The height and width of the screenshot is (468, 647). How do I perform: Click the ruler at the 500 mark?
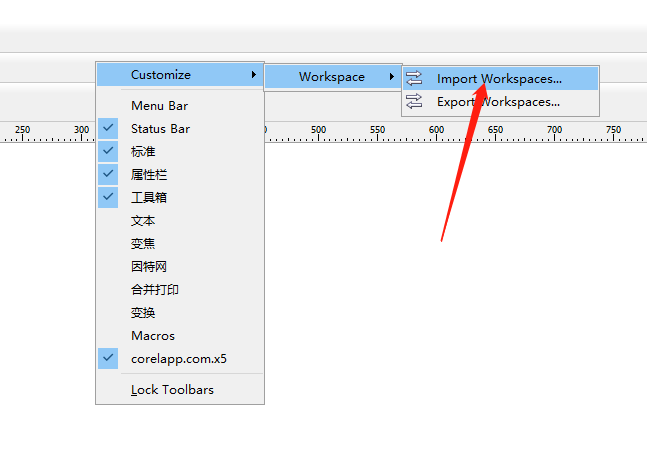[x=318, y=130]
